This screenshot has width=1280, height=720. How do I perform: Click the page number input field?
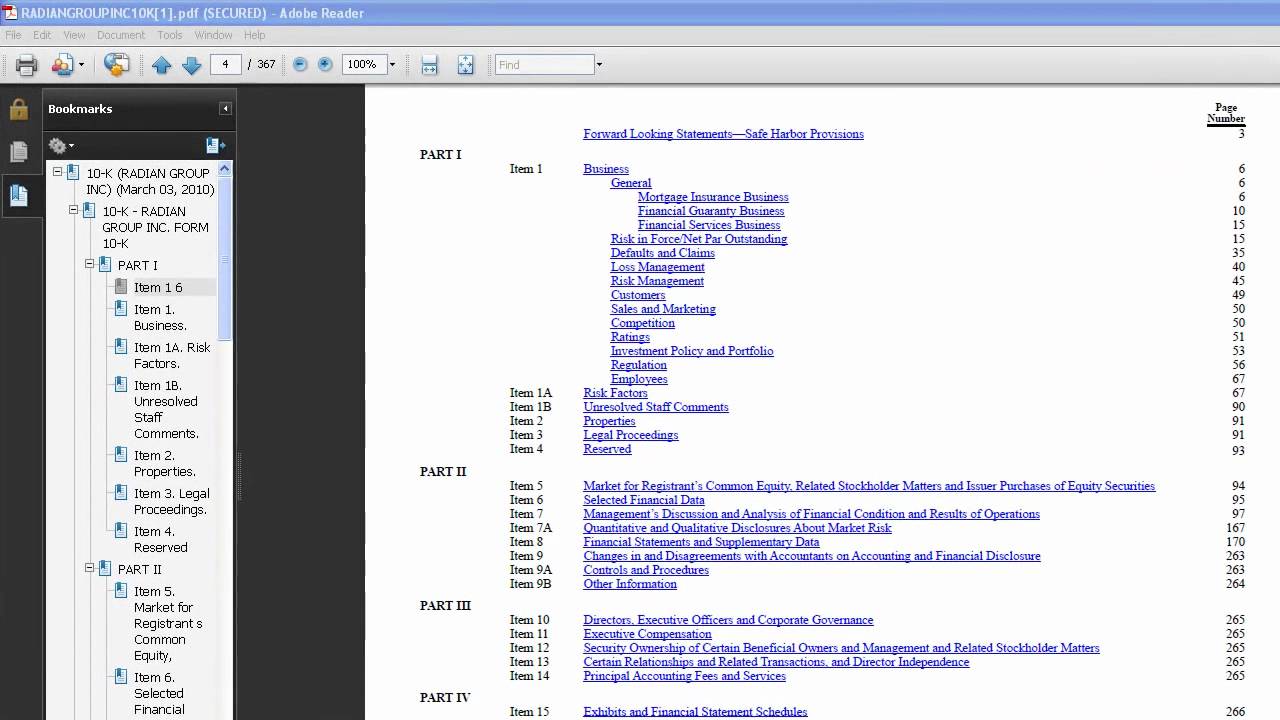point(225,64)
